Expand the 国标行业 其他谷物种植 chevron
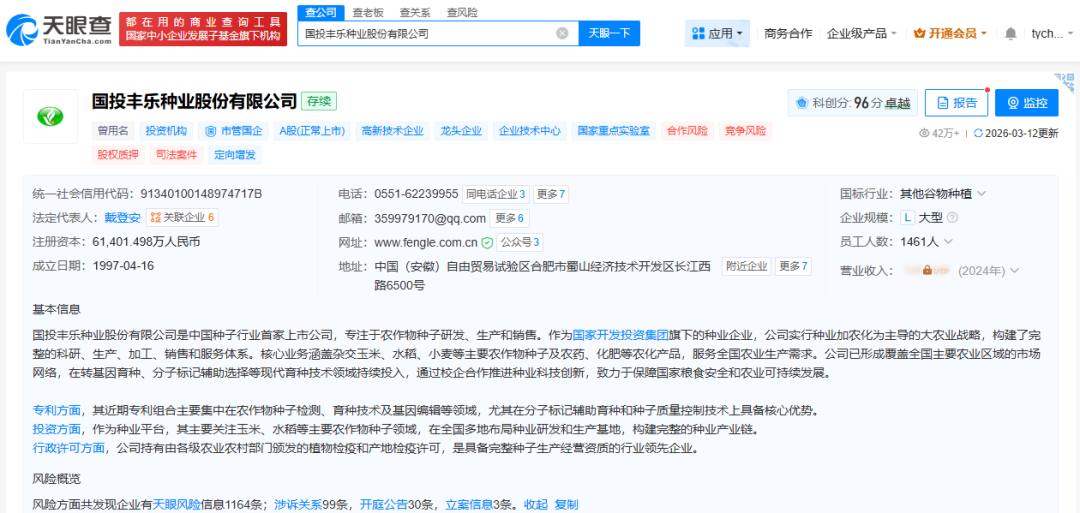This screenshot has height=513, width=1080. [x=982, y=194]
